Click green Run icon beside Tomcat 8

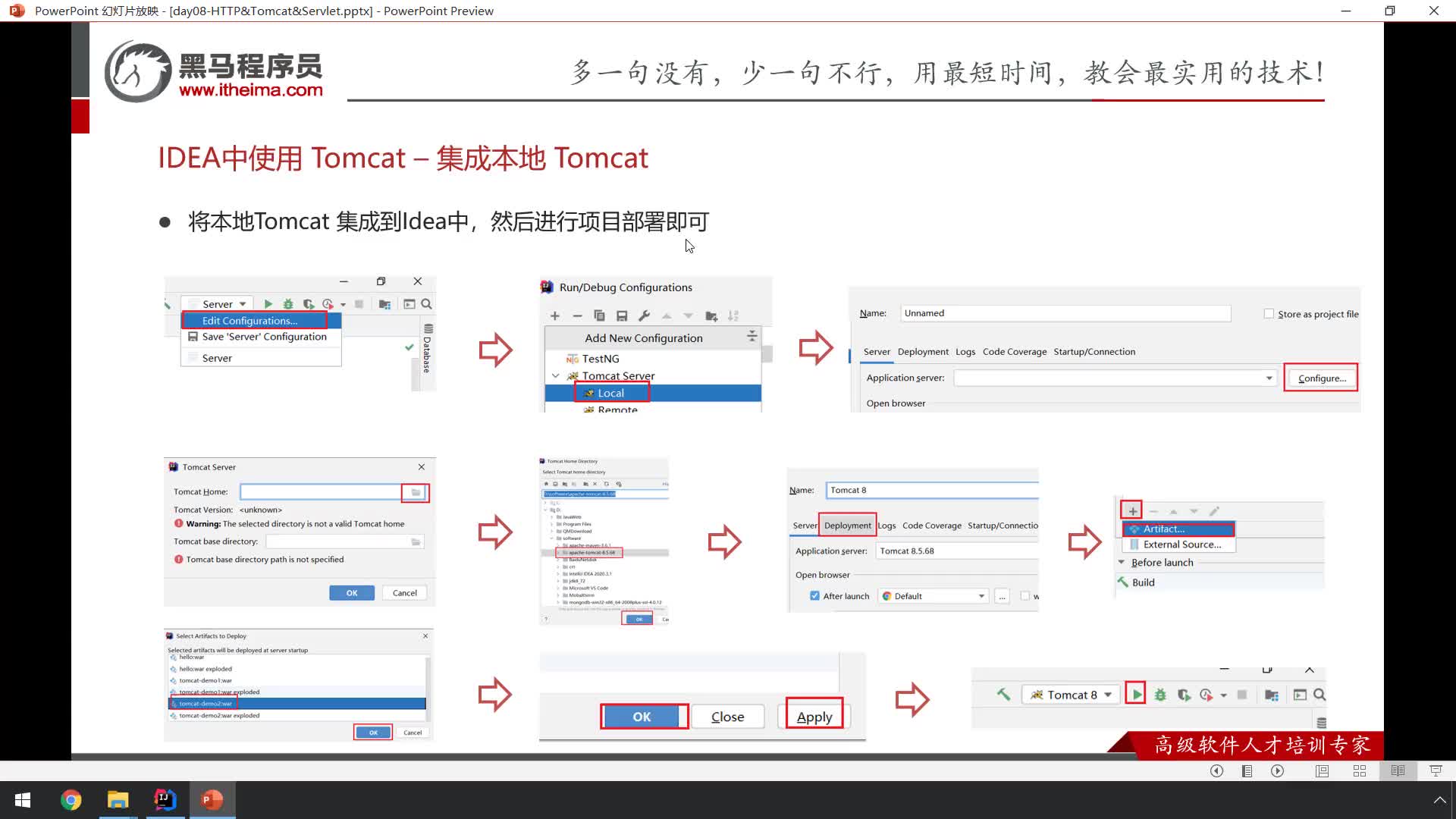point(1135,695)
